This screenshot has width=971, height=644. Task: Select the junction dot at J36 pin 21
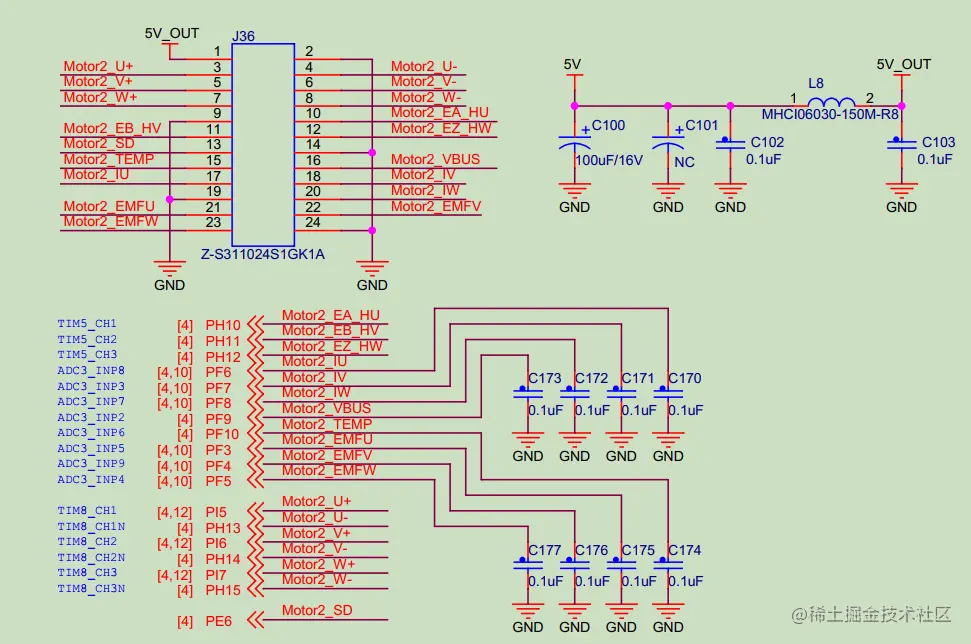click(170, 199)
